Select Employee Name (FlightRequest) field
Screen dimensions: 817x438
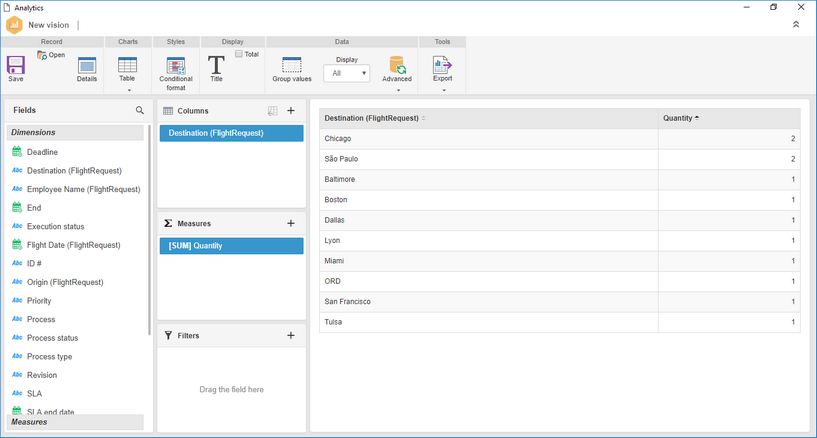point(83,189)
